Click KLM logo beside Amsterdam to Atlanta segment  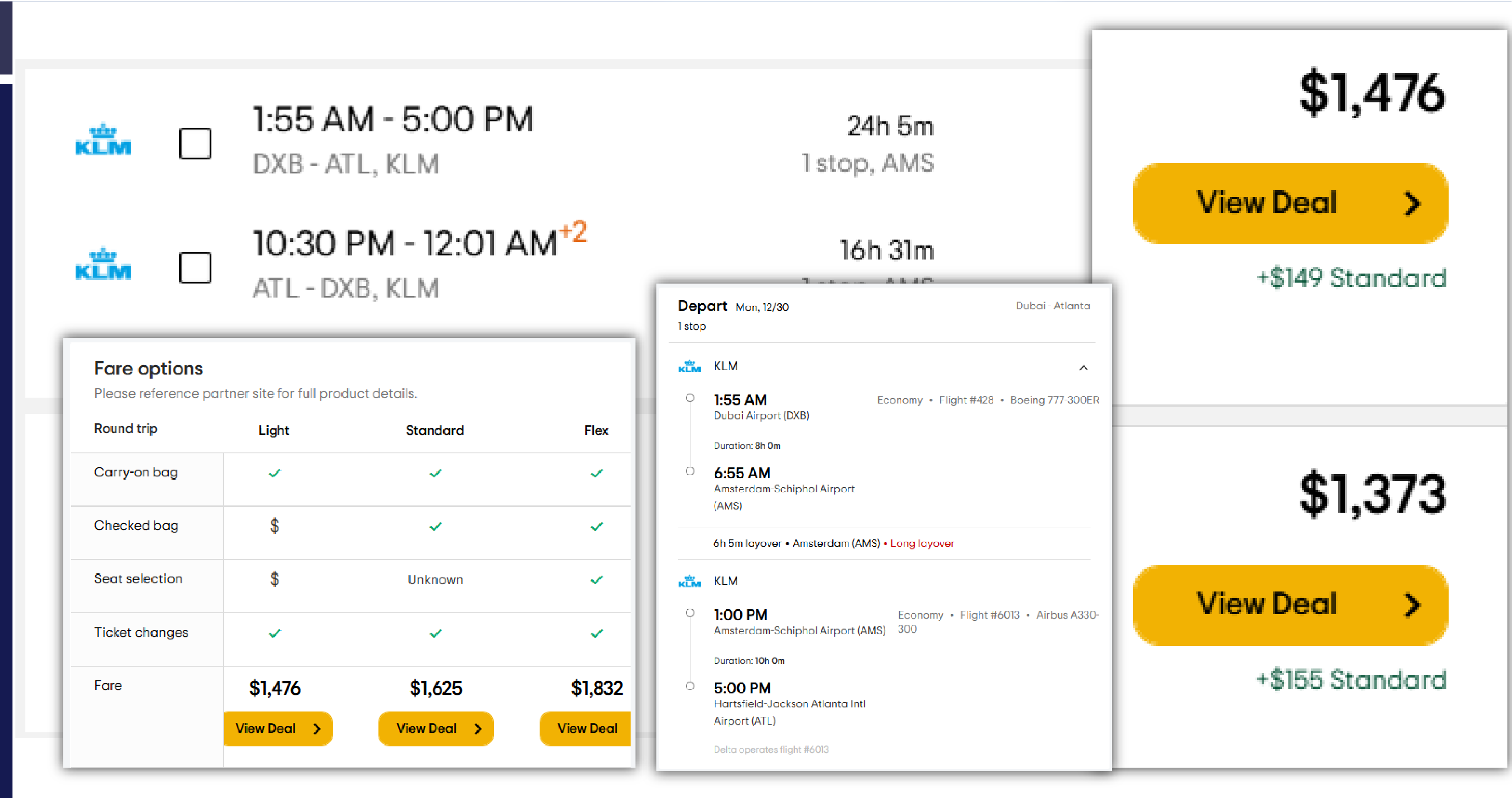pos(689,582)
